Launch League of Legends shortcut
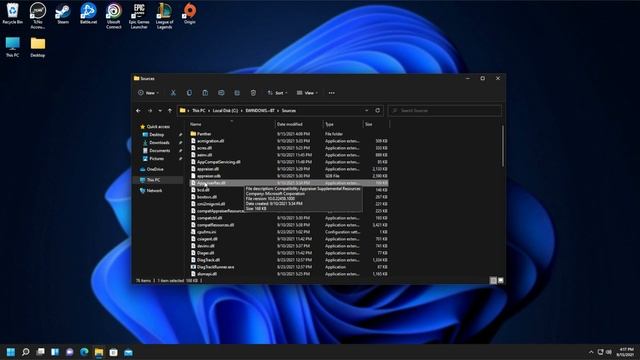Viewport: 640px width, 360px height. click(x=164, y=16)
